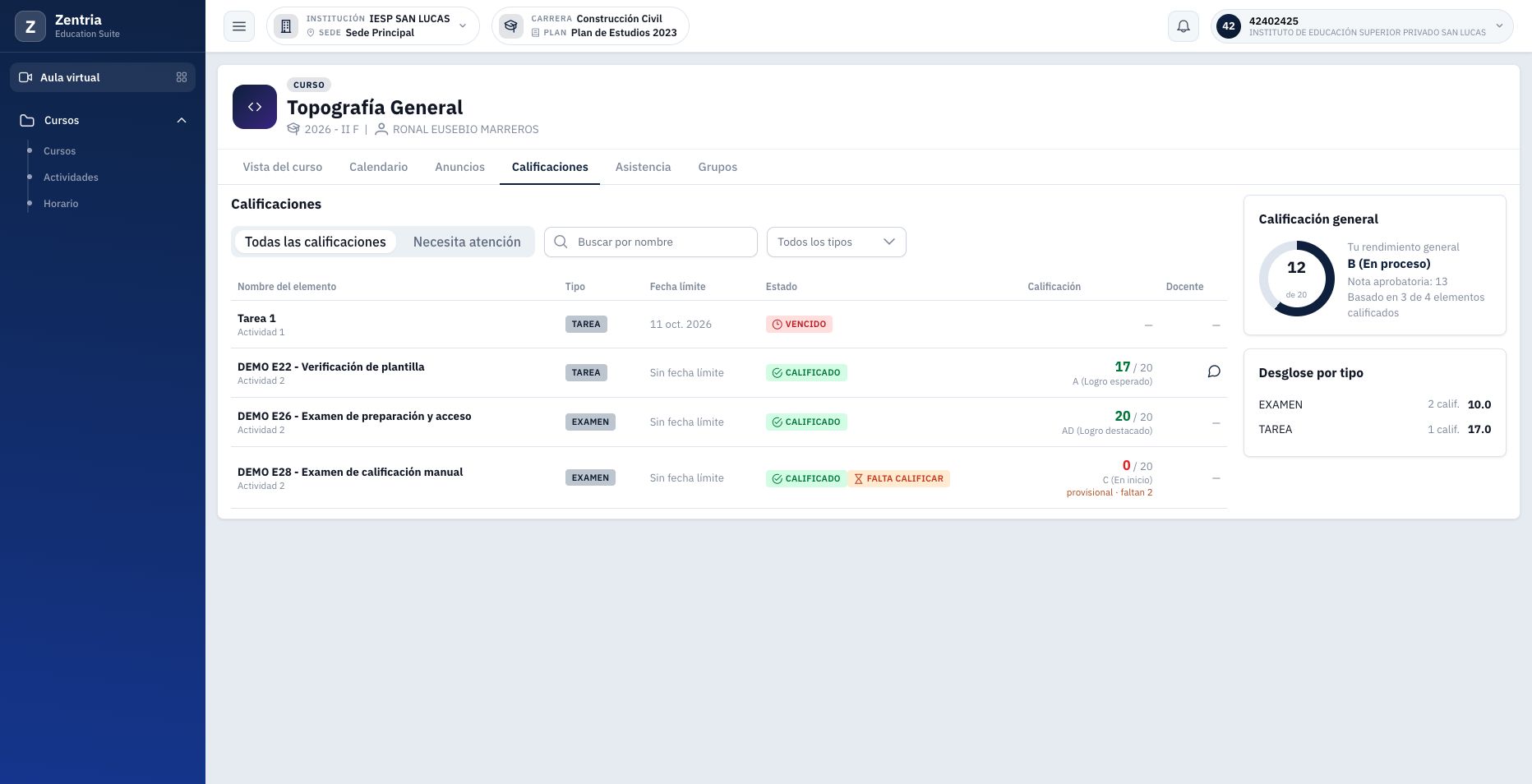Go to the Anuncios tab
Image resolution: width=1532 pixels, height=784 pixels.
pyautogui.click(x=459, y=167)
